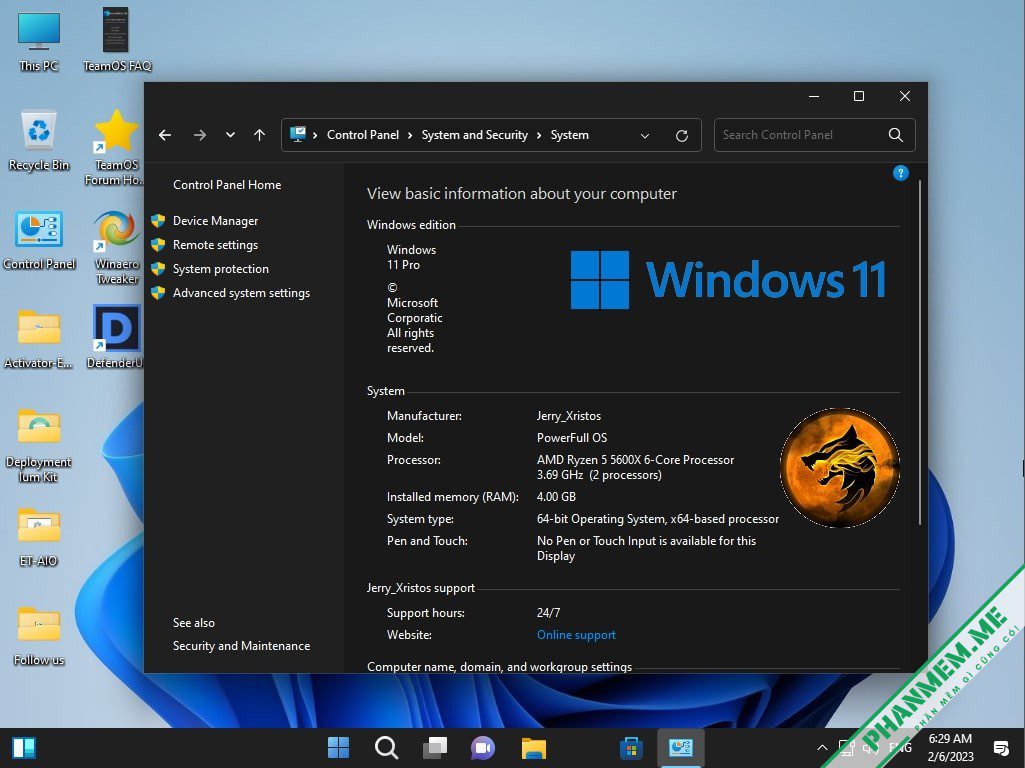1025x768 pixels.
Task: Click the search magnifier in Control Panel
Action: point(896,135)
